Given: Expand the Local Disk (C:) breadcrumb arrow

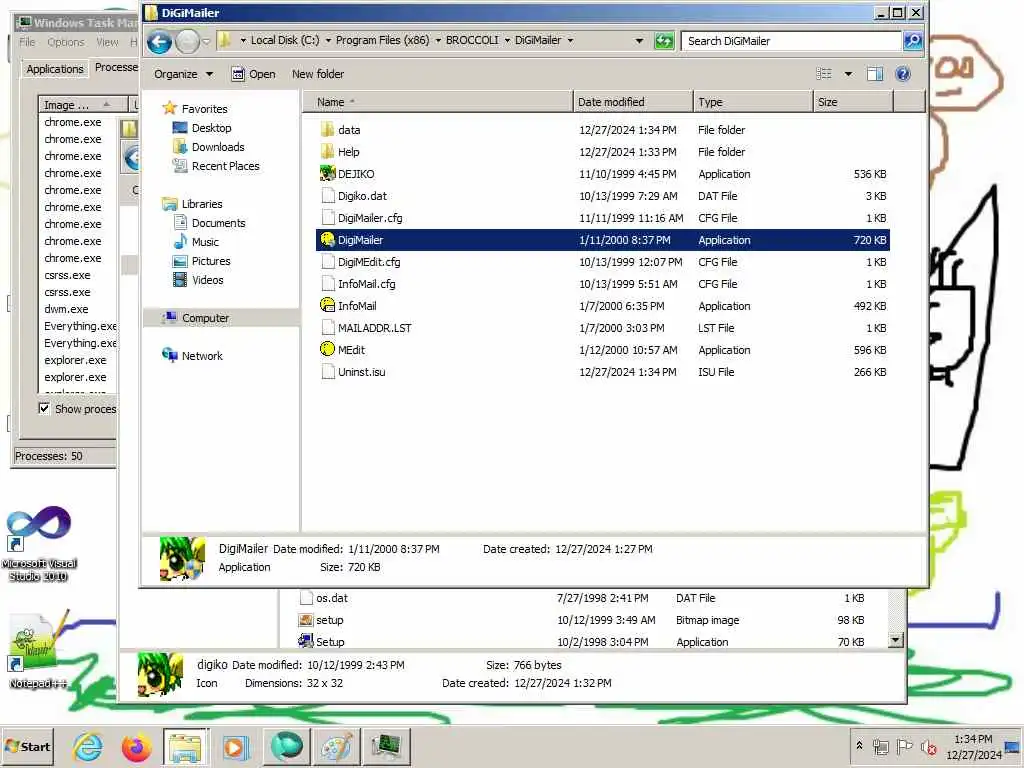Looking at the screenshot, I should pyautogui.click(x=328, y=40).
